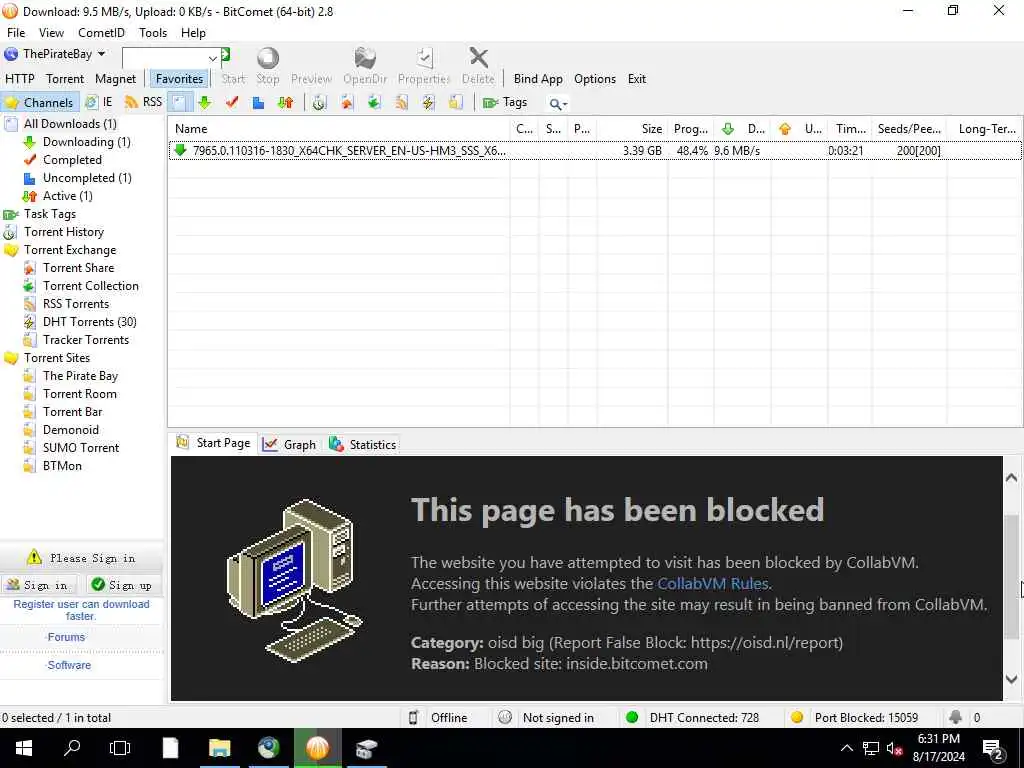Open the Help menu
Viewport: 1024px width, 768px height.
tap(193, 33)
